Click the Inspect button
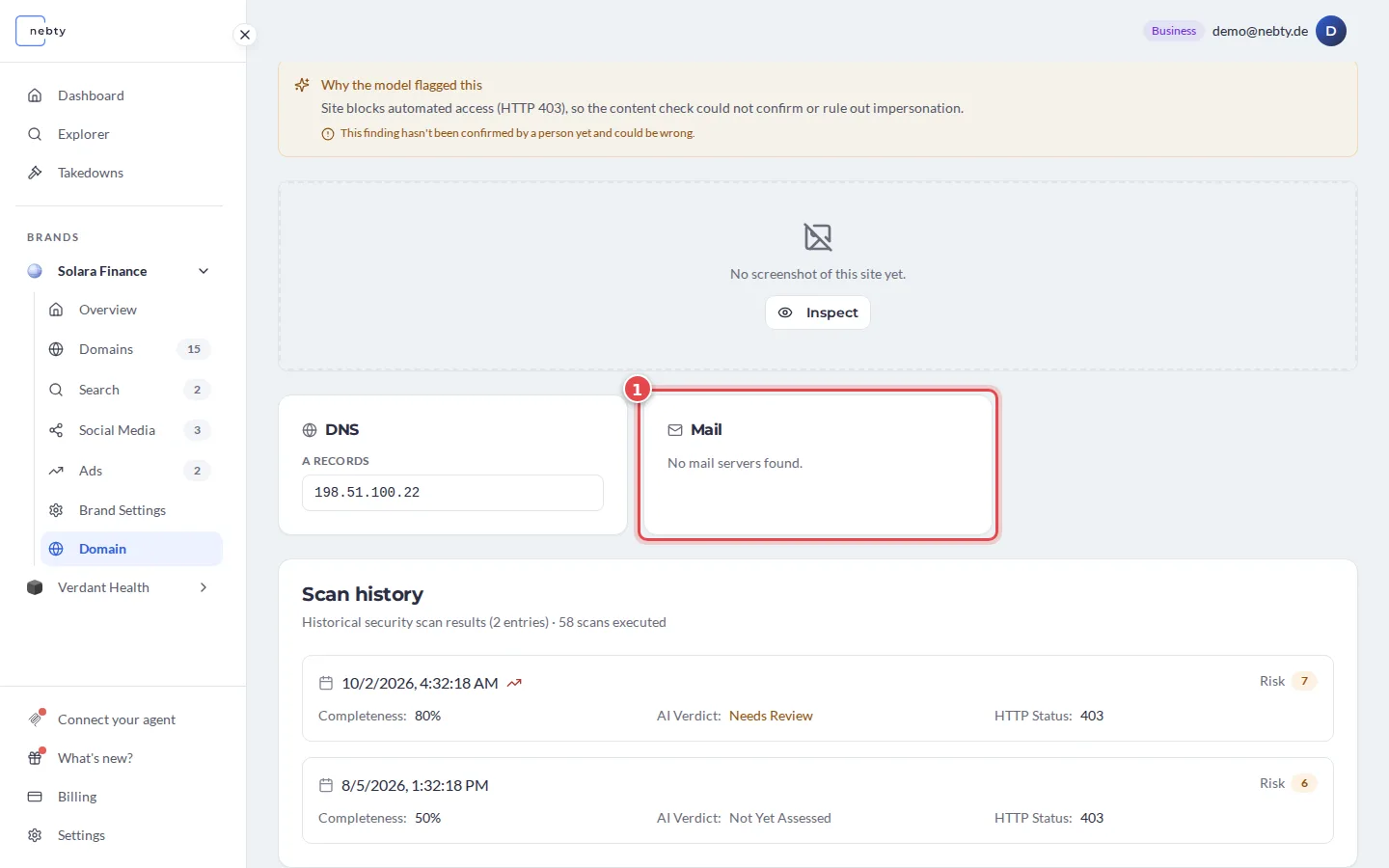The image size is (1389, 868). click(818, 312)
